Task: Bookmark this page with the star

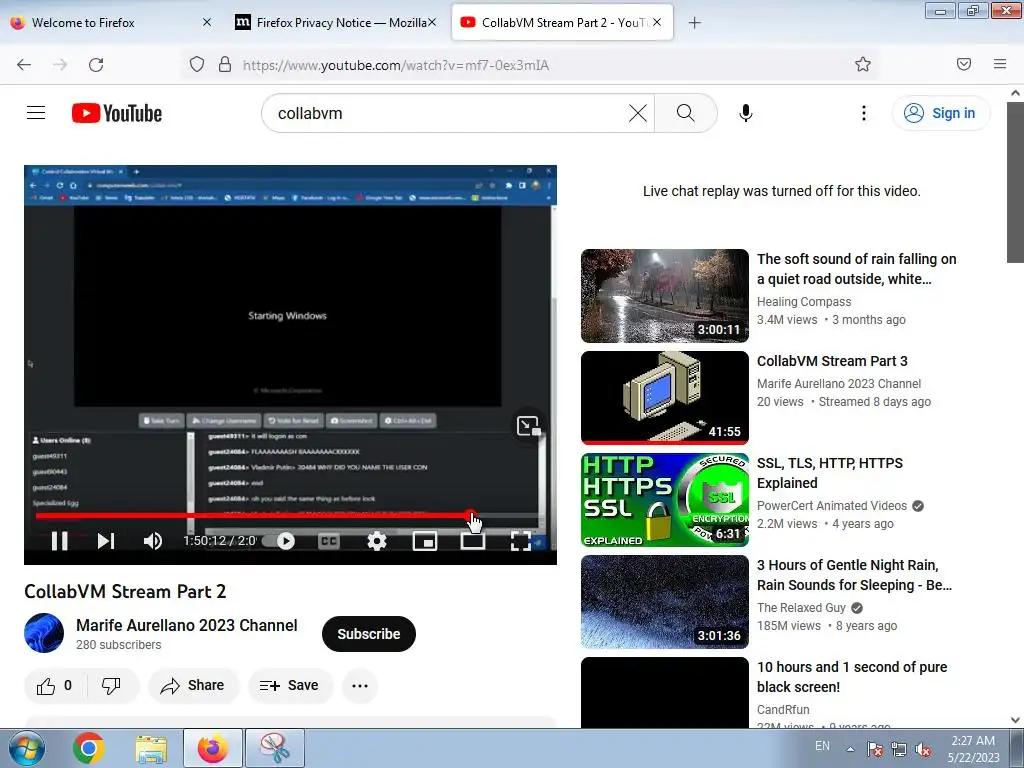Action: (x=863, y=64)
